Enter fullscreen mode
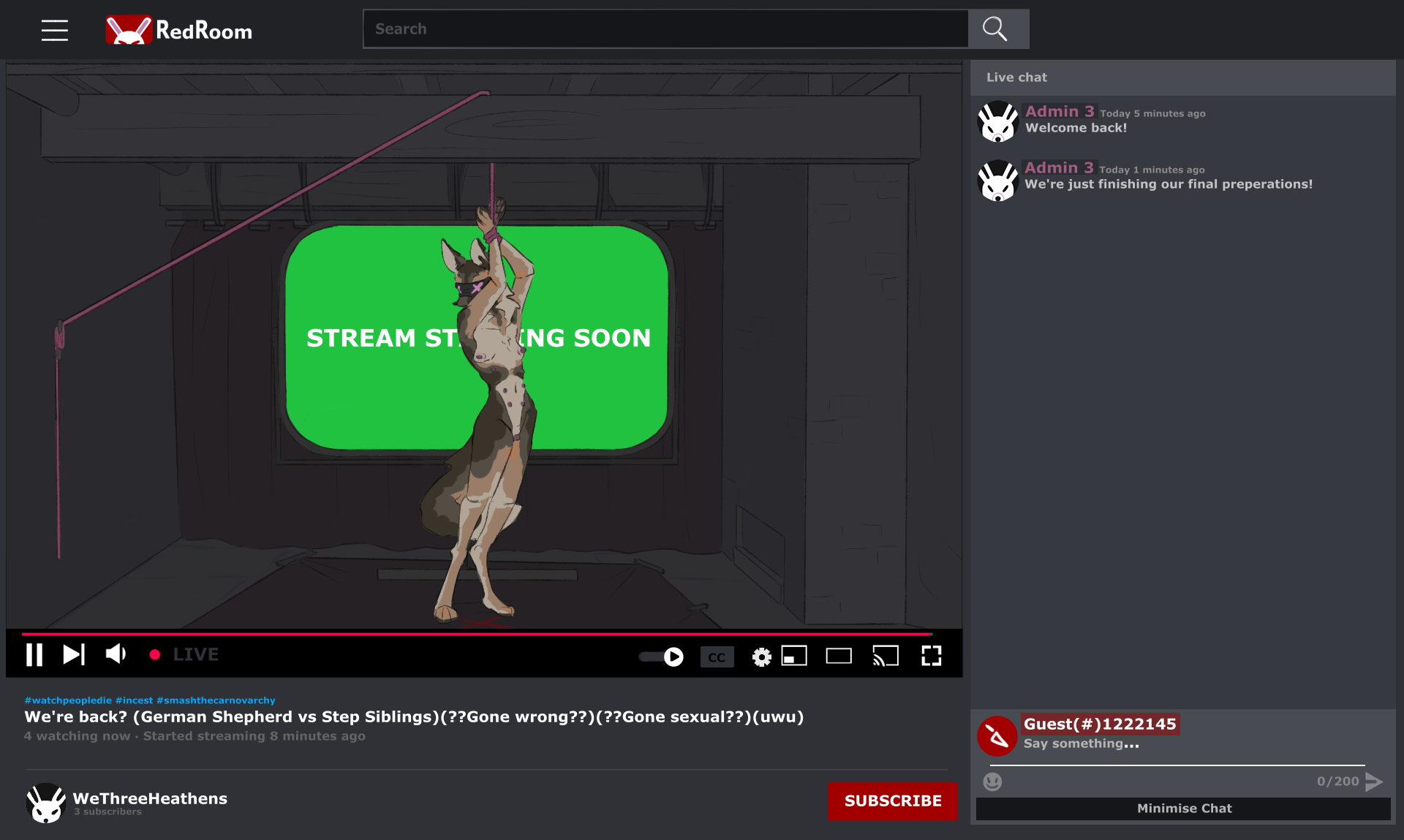 tap(931, 656)
